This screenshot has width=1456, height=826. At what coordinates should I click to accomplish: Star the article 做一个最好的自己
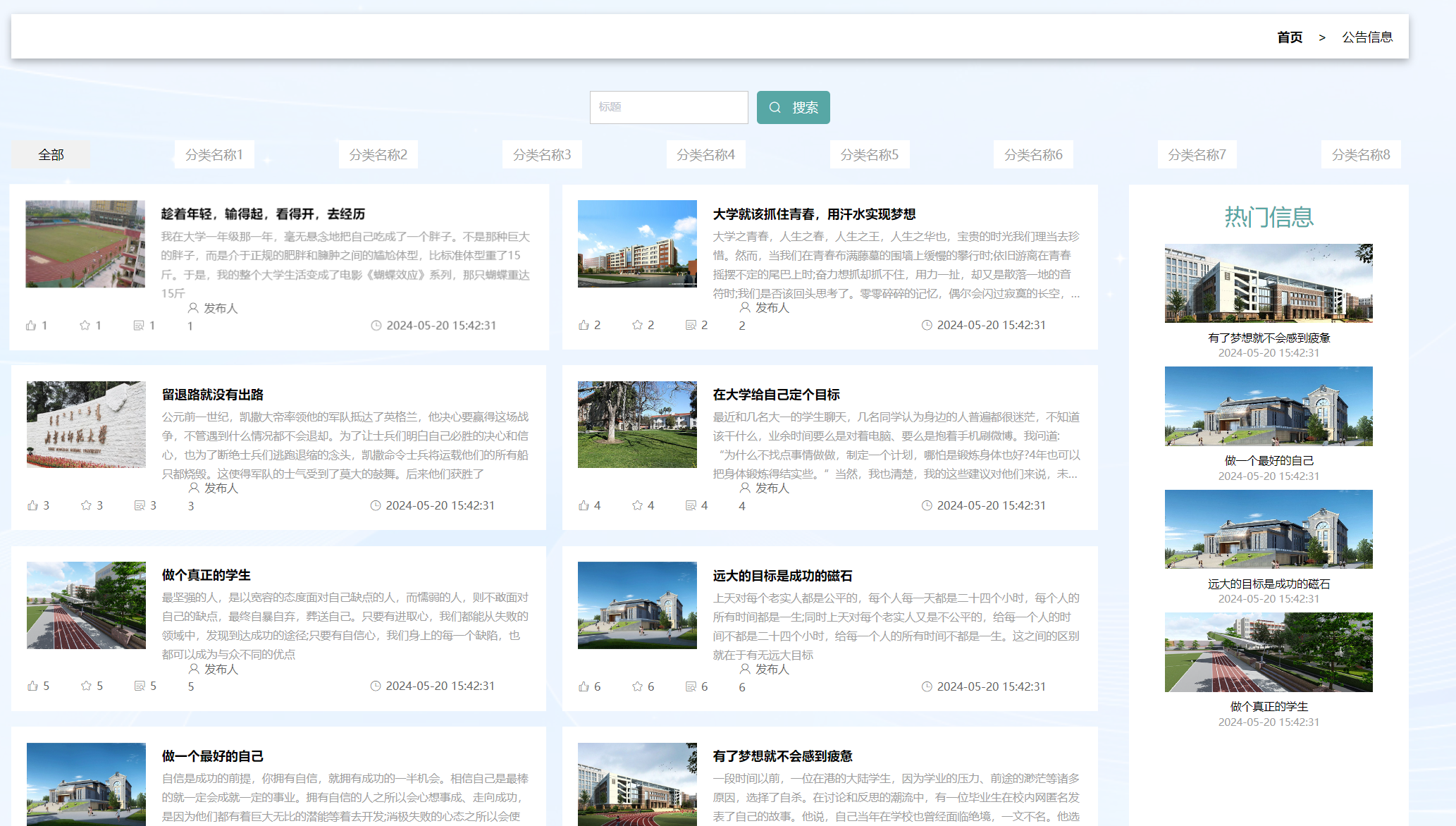pos(87,823)
